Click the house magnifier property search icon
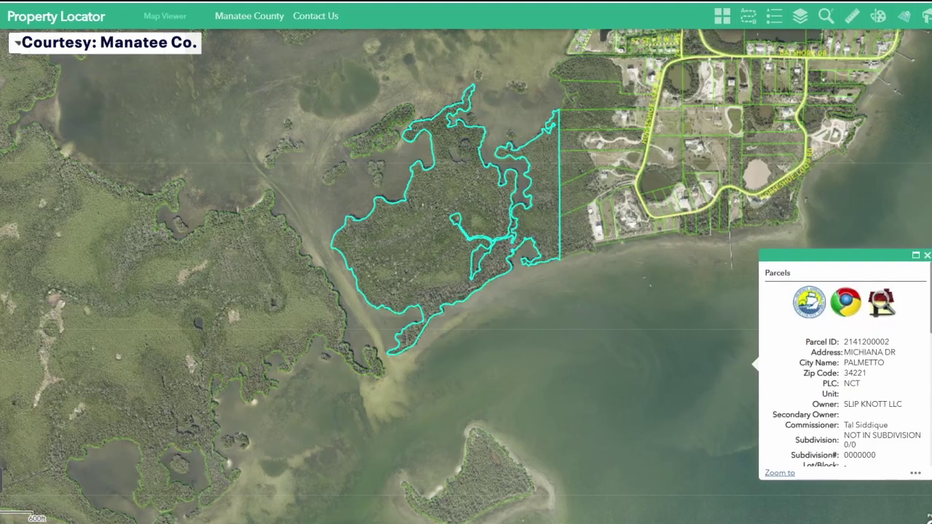 coord(881,302)
